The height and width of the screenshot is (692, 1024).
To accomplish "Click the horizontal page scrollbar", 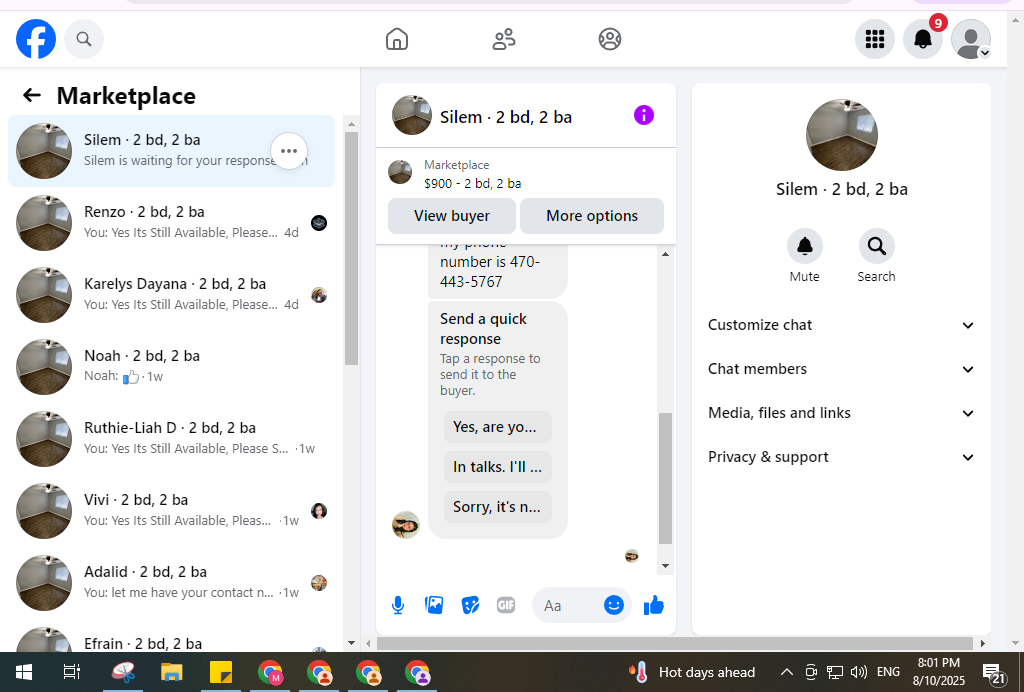I will tap(675, 644).
